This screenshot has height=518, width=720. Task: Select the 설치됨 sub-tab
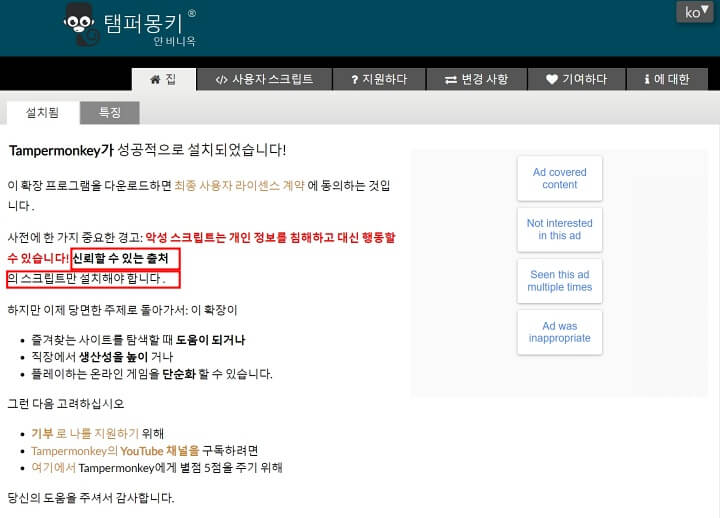coord(42,113)
